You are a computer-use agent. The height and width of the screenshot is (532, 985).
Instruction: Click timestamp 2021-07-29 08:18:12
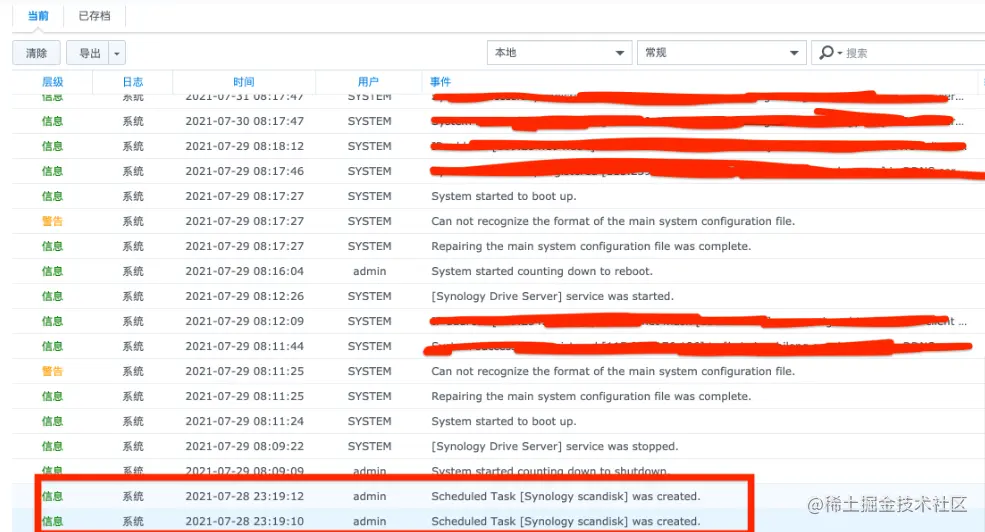point(244,146)
